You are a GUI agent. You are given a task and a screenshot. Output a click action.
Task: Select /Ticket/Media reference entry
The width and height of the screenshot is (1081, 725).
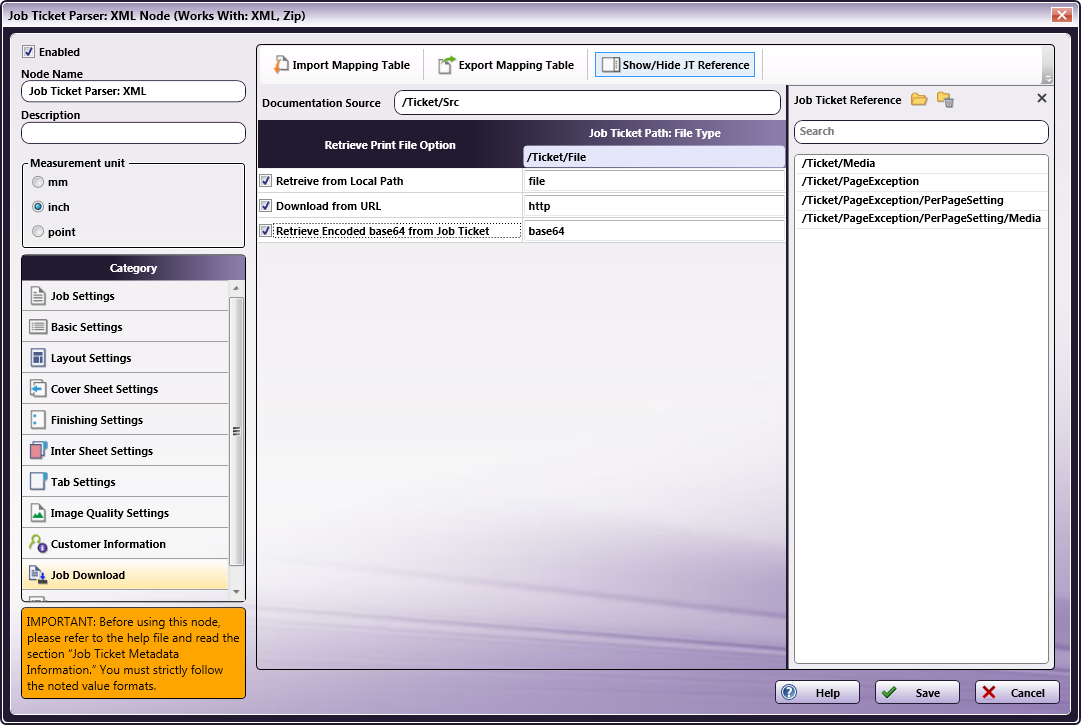(x=921, y=163)
